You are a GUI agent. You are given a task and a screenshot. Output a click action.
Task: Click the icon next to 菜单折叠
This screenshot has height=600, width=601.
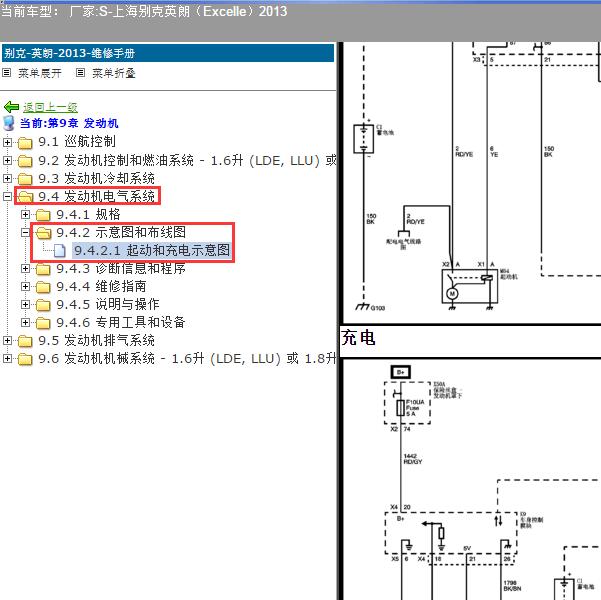[80, 72]
